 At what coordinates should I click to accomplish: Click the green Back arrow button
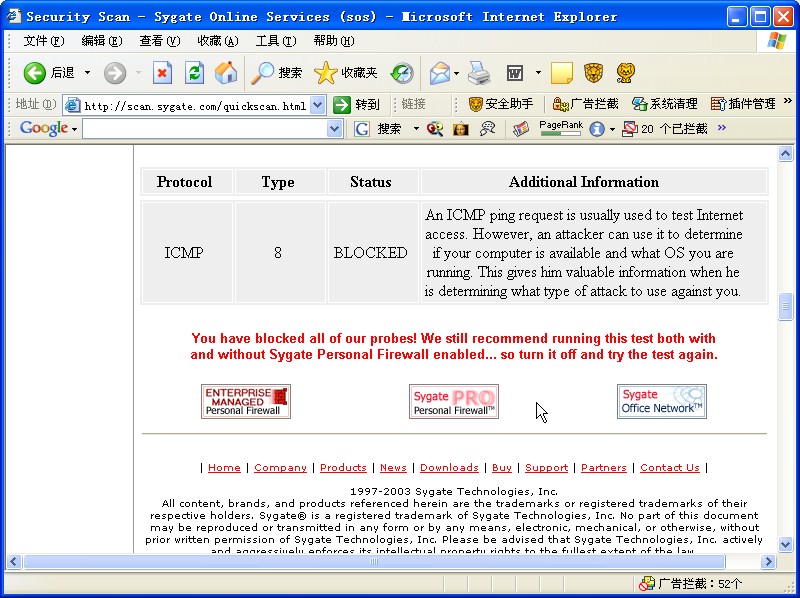pos(35,73)
